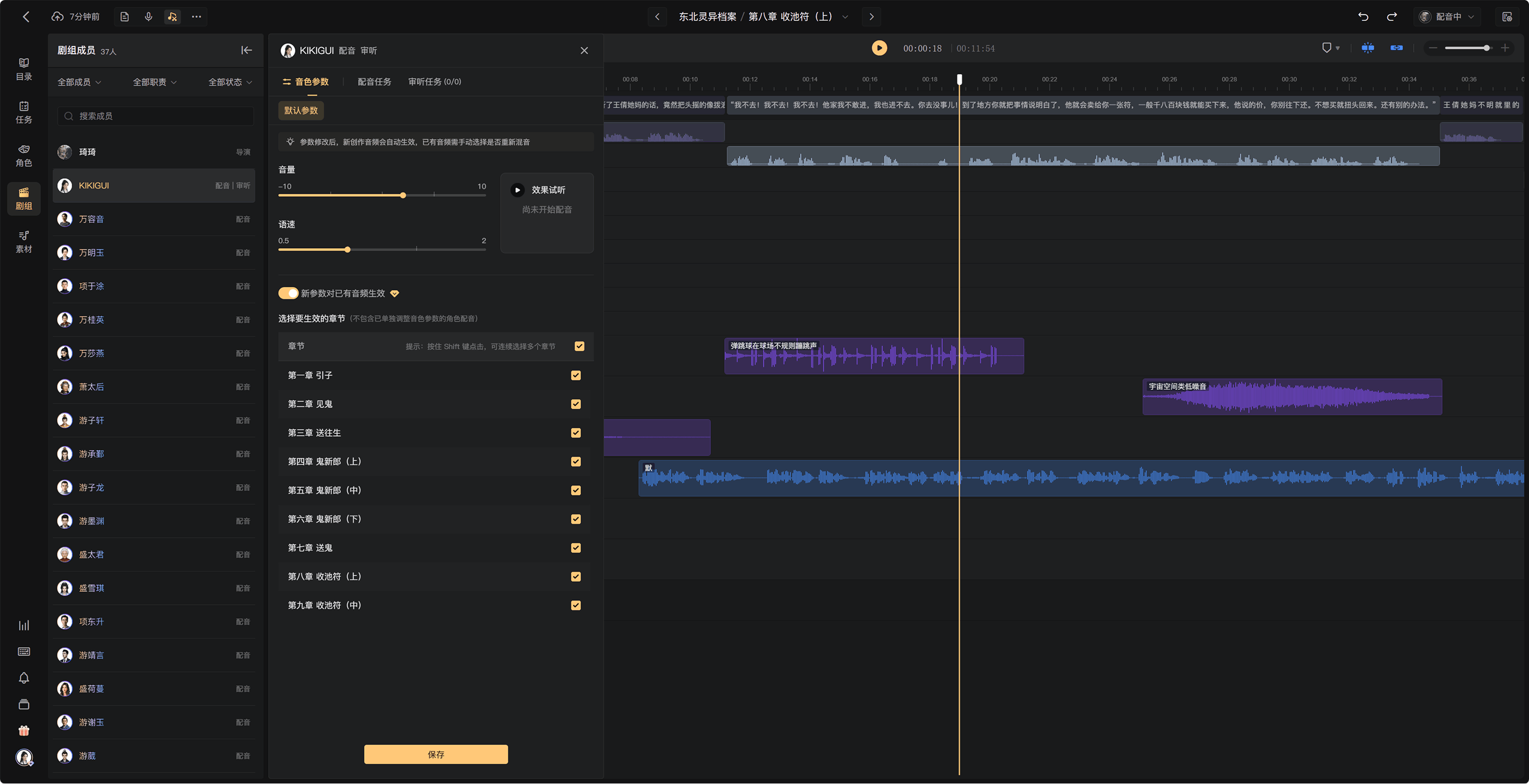Click the gift box icon in sidebar
Screen dimensions: 1529x784
24,730
